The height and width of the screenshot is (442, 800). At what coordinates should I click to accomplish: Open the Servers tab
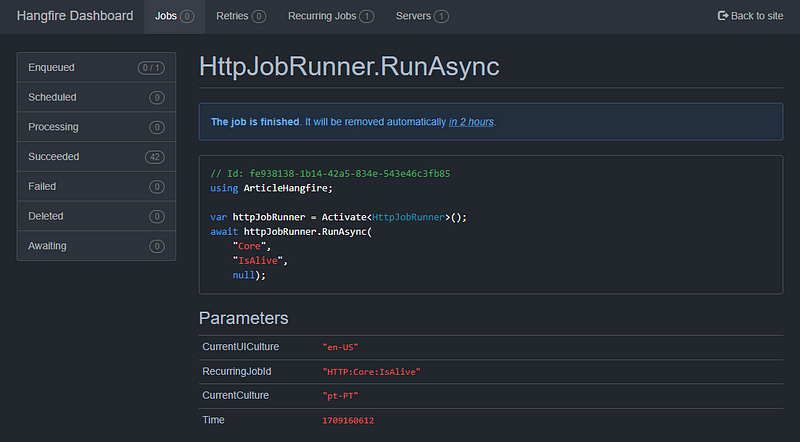422,16
